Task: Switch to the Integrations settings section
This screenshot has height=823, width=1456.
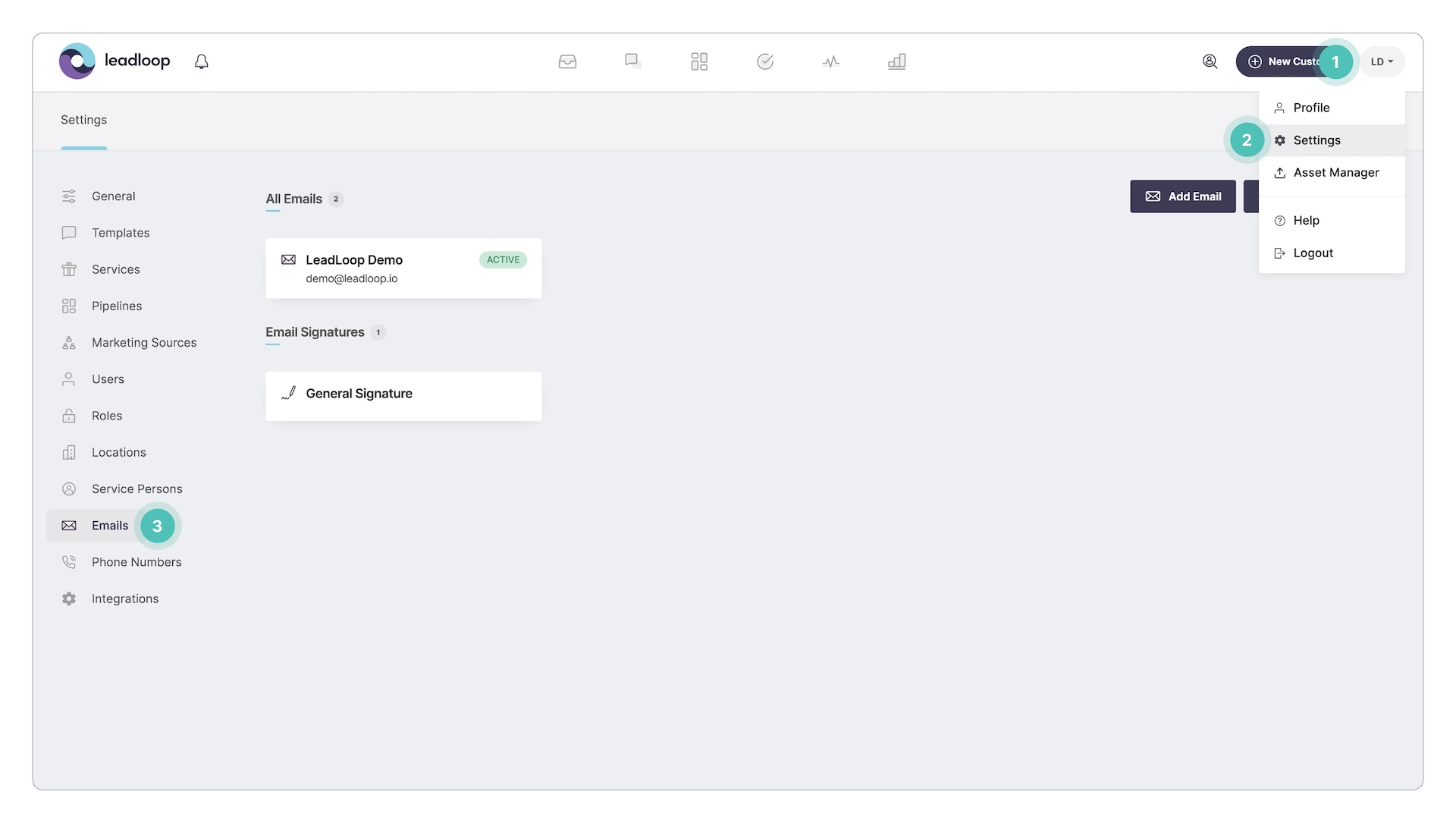Action: 124,598
